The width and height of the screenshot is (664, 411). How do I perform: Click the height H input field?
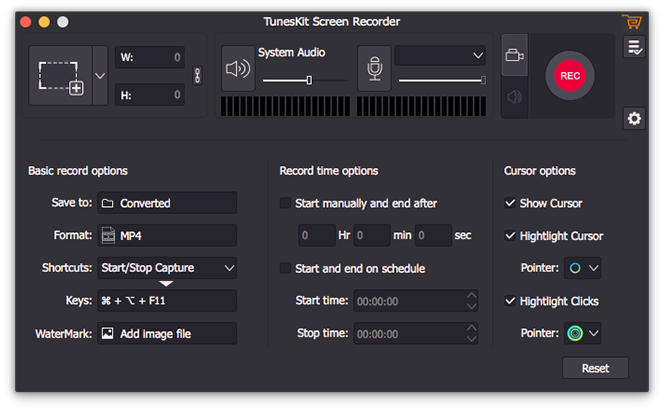(x=149, y=95)
